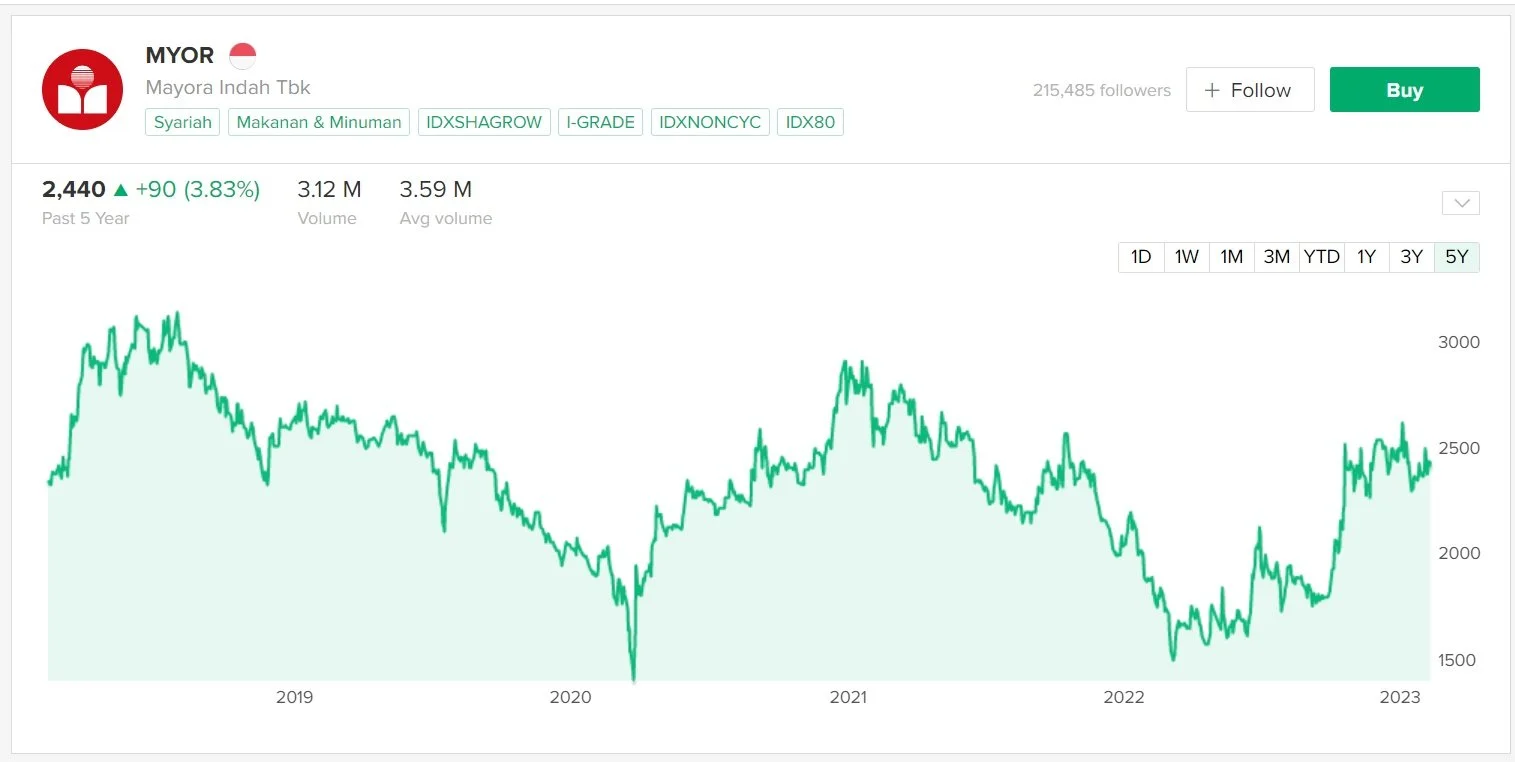The image size is (1515, 762).
Task: Click the current price 2,440
Action: pyautogui.click(x=74, y=189)
